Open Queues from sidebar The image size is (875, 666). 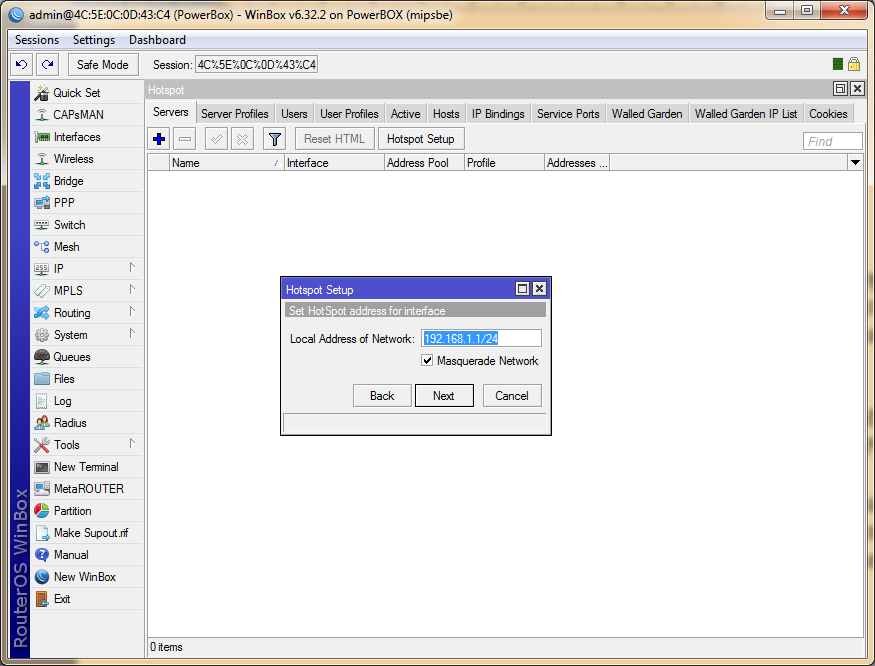pos(71,357)
